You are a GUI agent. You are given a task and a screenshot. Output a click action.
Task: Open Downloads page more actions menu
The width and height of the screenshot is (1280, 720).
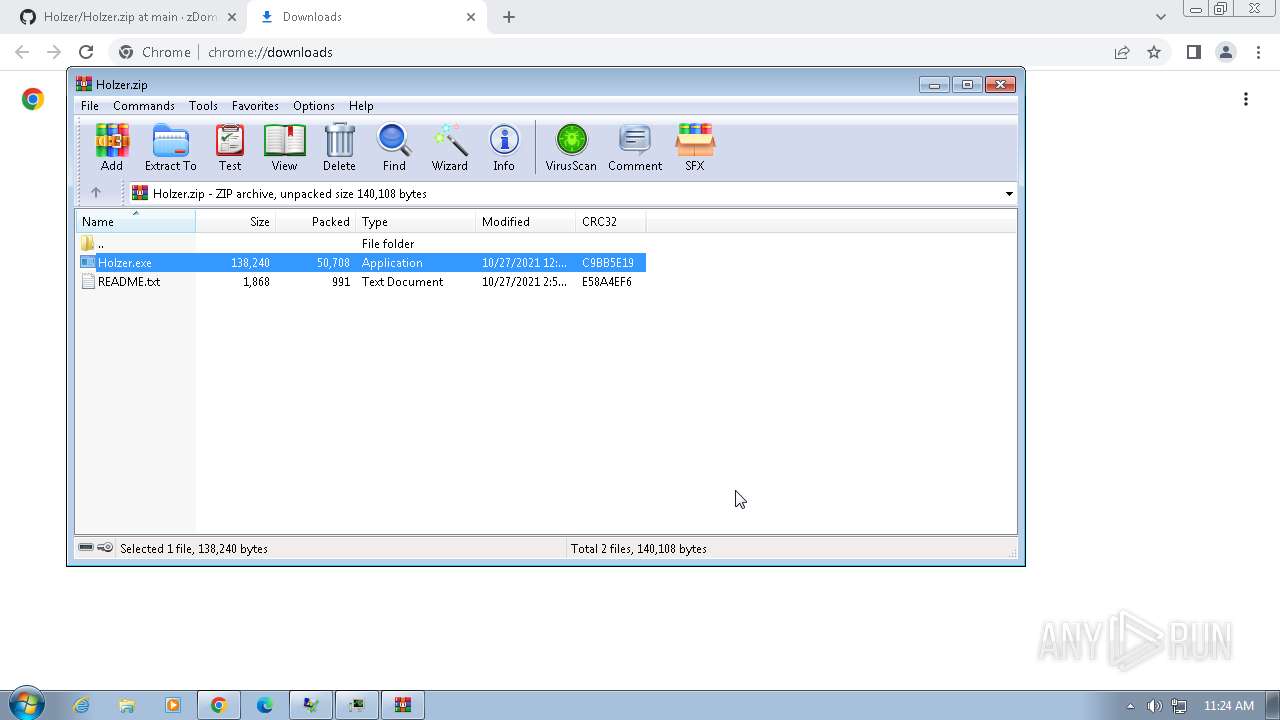coord(1246,99)
